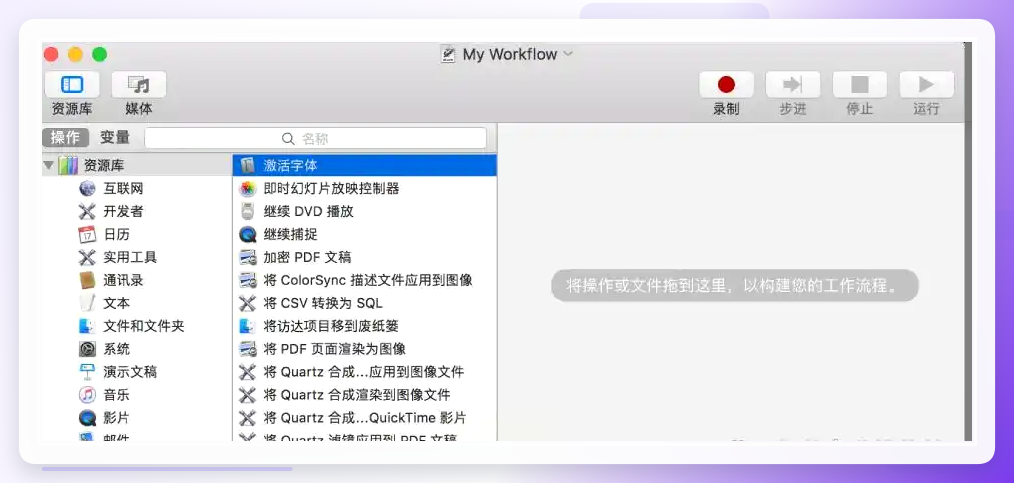Switch to the 操作 actions tab
This screenshot has height=483, width=1014.
65,138
